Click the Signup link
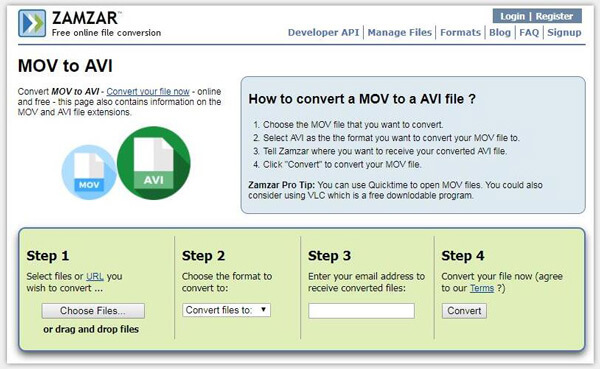This screenshot has width=600, height=369. (564, 33)
